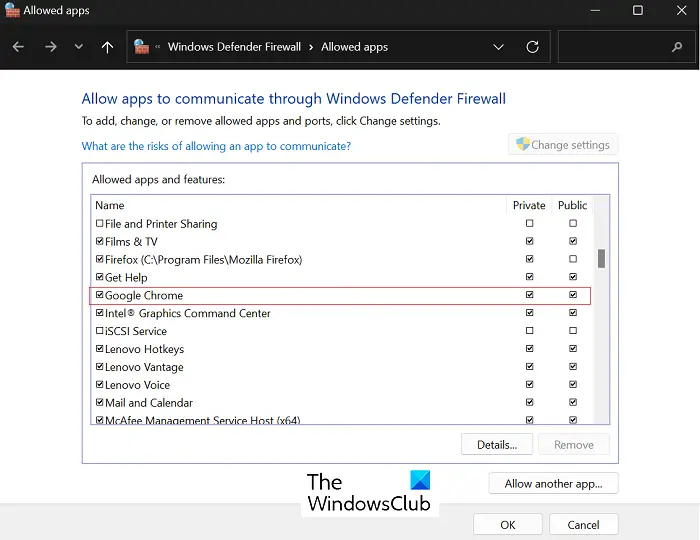Click the apps list scrollbar thumb
Image resolution: width=700 pixels, height=540 pixels.
pos(601,258)
